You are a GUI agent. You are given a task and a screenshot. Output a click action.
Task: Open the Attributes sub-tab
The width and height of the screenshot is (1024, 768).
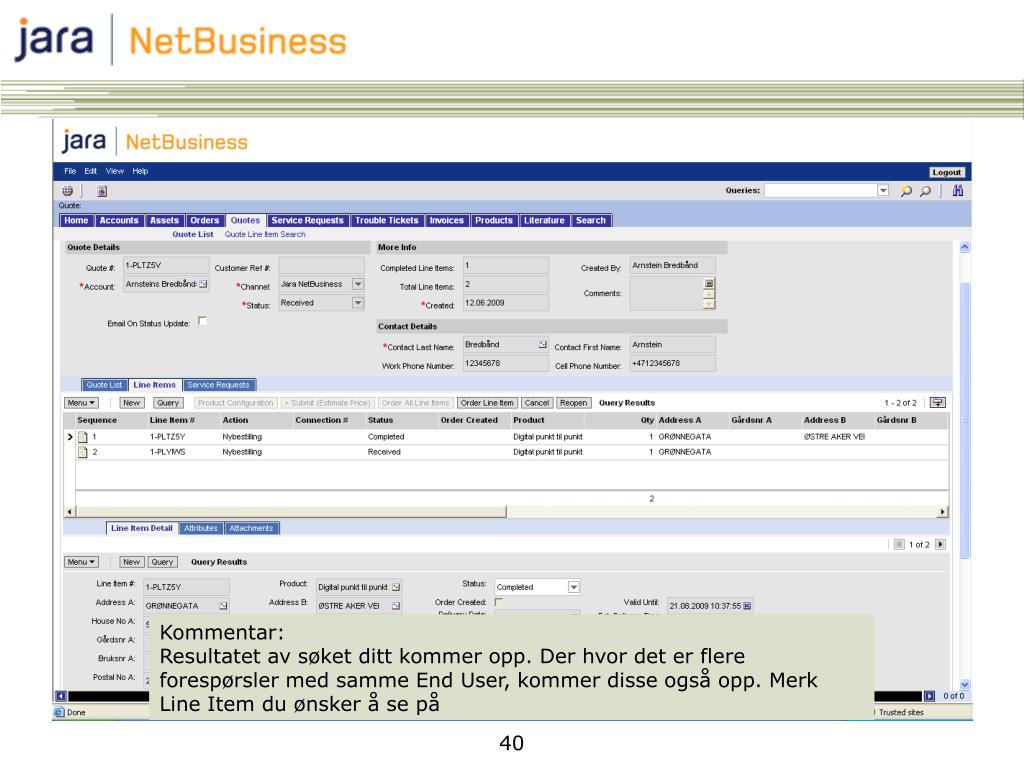(200, 528)
